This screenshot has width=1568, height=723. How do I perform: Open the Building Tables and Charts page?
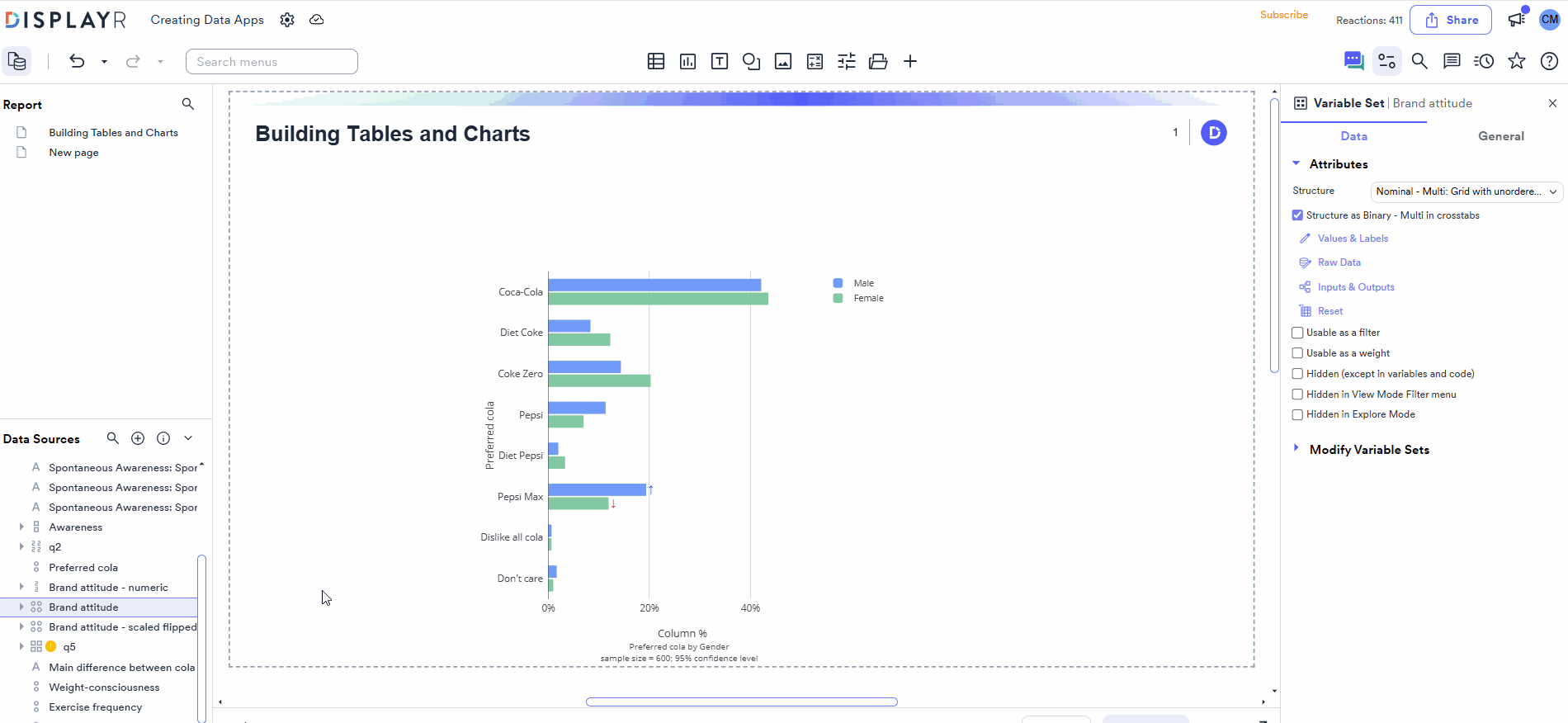click(x=113, y=132)
